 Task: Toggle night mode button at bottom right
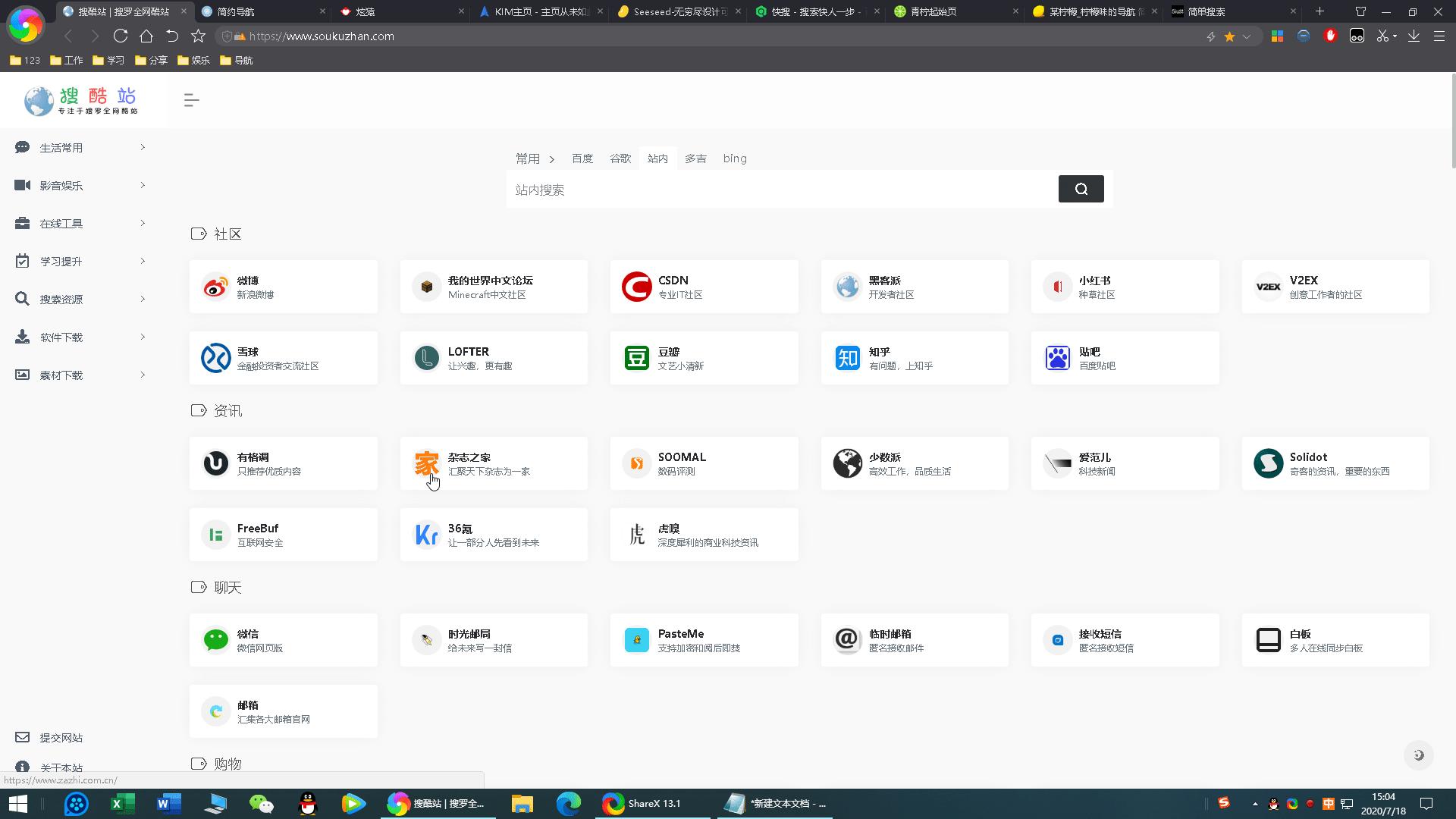pyautogui.click(x=1418, y=755)
